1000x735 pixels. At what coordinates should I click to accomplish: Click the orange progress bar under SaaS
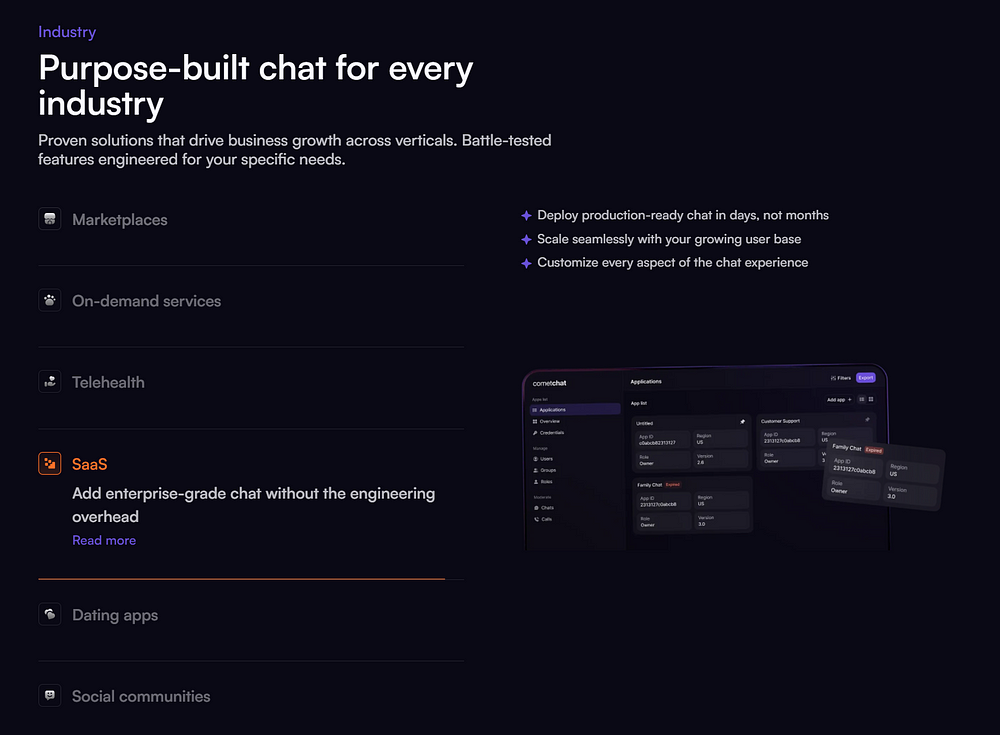point(242,579)
